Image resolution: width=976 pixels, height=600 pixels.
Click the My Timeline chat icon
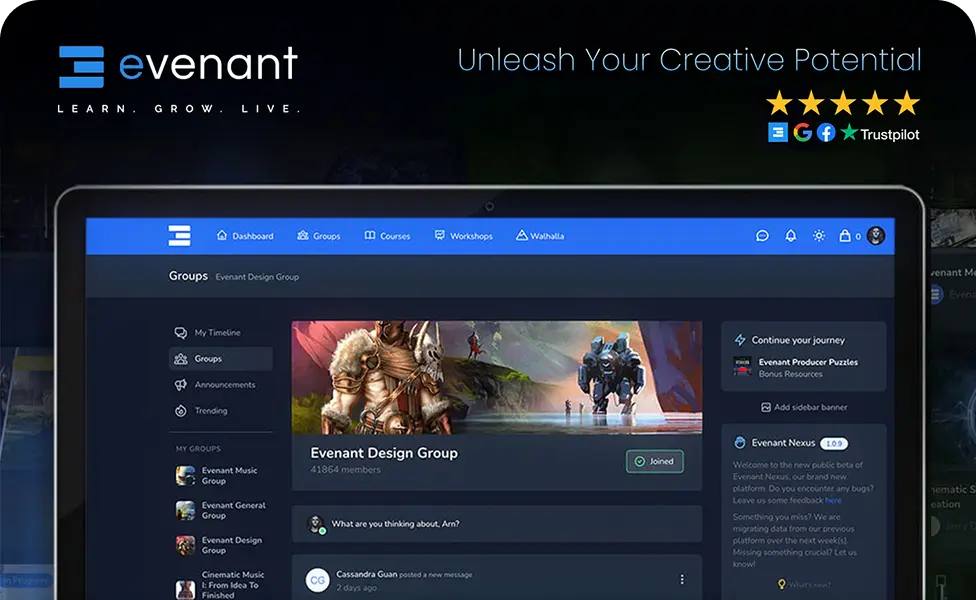181,333
